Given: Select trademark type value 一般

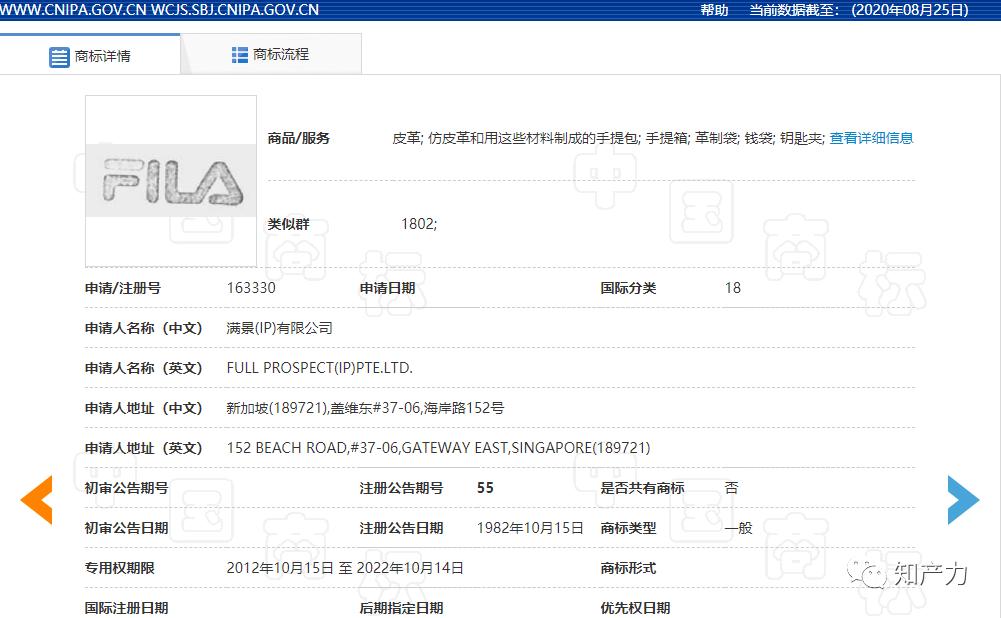Looking at the screenshot, I should [739, 528].
